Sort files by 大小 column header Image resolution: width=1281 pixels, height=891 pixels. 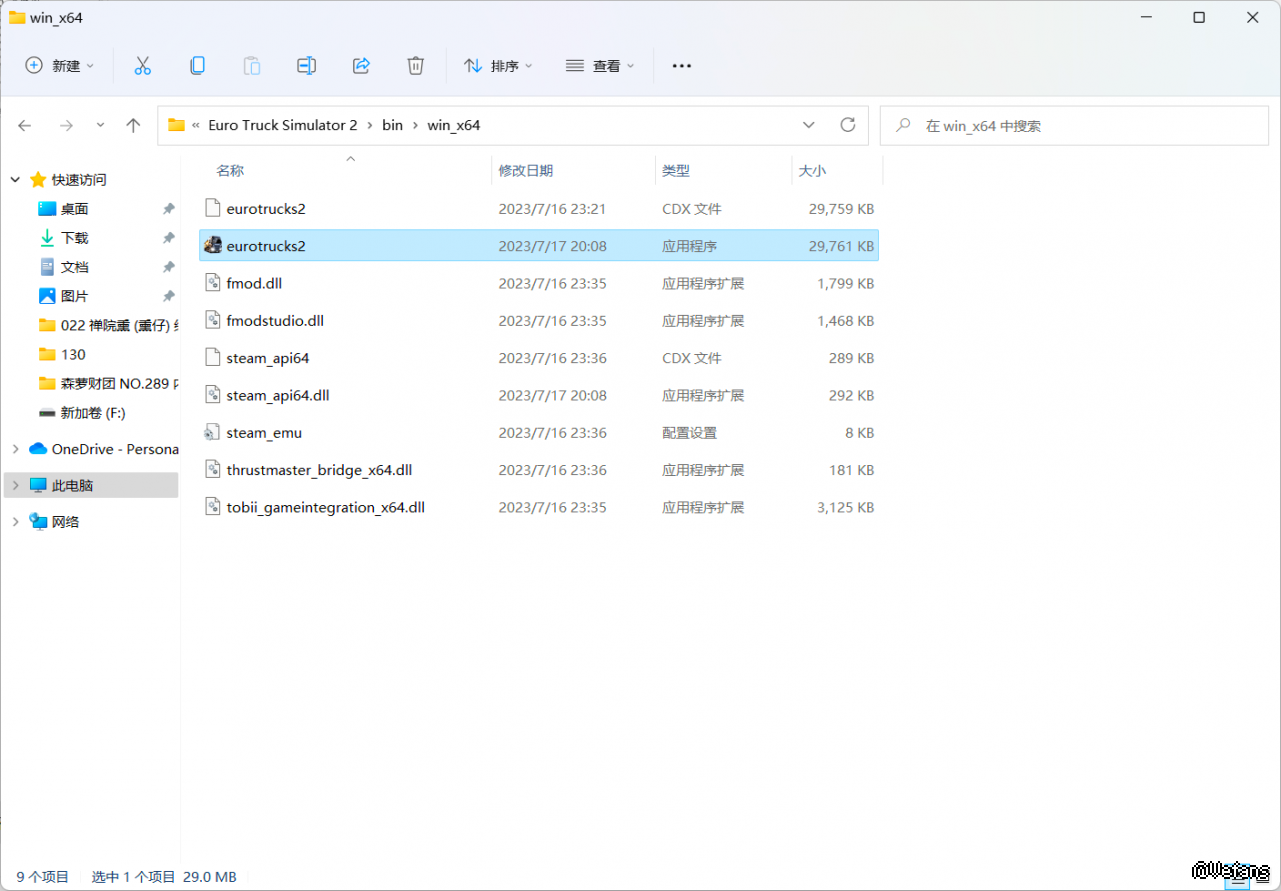click(x=812, y=171)
